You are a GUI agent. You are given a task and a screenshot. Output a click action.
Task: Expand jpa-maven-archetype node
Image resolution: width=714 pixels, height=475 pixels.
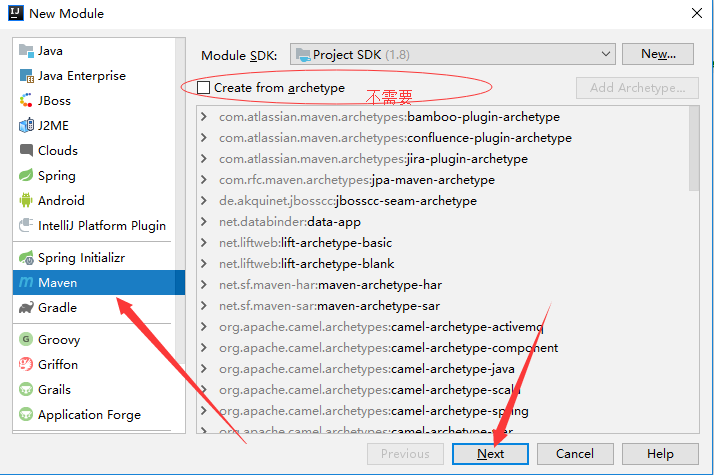pyautogui.click(x=204, y=180)
